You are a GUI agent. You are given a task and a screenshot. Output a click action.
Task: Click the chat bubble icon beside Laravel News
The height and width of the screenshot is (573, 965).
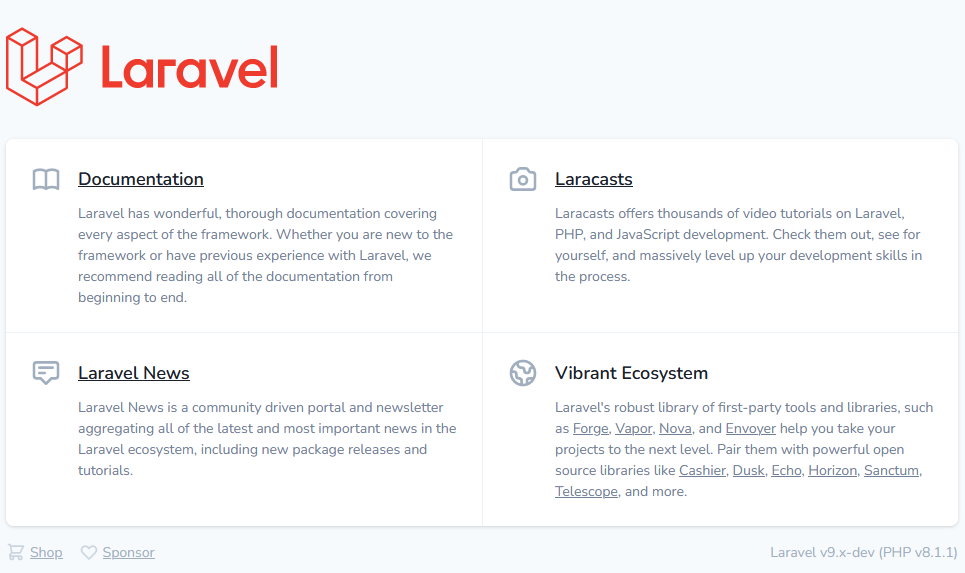[46, 373]
